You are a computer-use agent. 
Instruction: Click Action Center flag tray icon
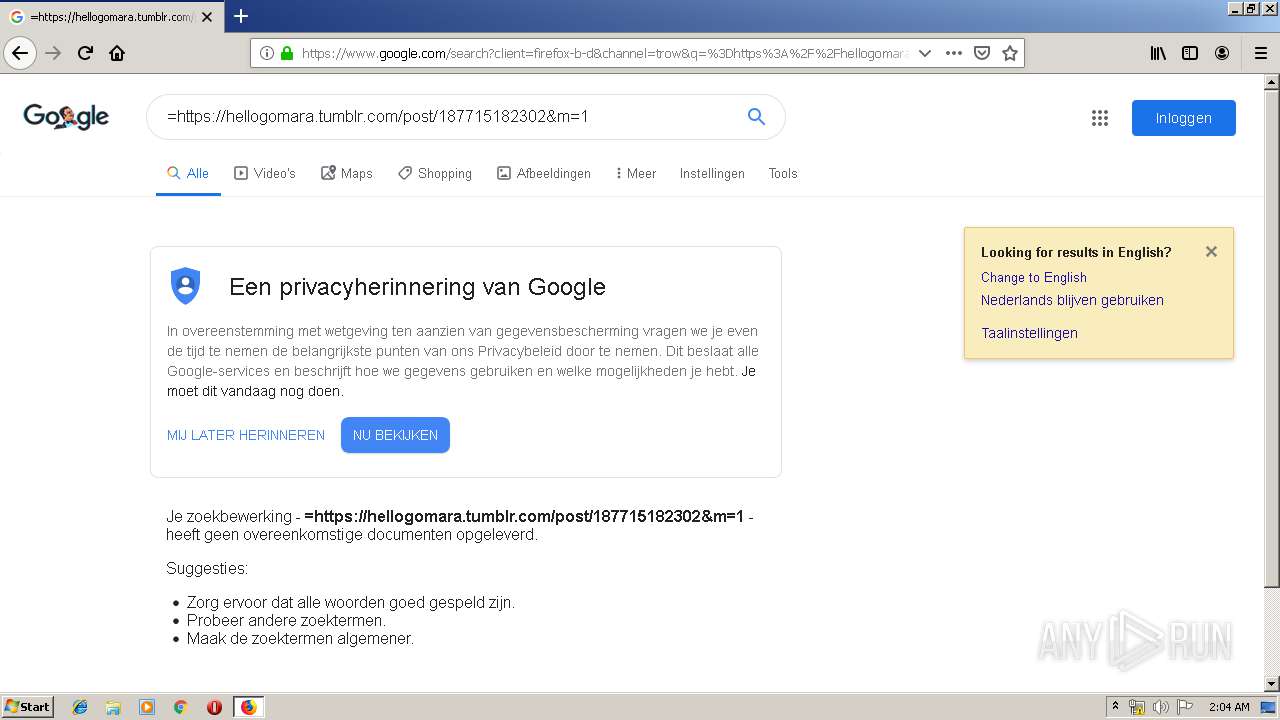click(x=1185, y=707)
